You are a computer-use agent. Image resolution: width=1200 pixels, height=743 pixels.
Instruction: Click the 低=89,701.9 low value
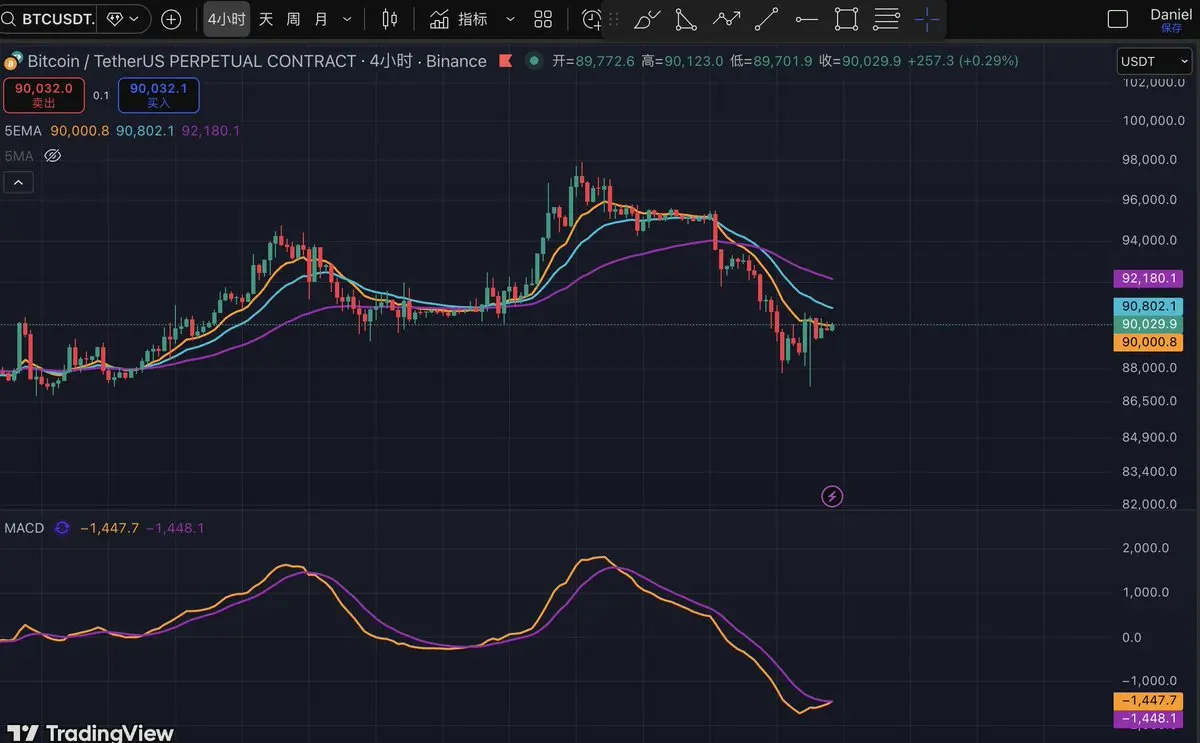(x=771, y=61)
